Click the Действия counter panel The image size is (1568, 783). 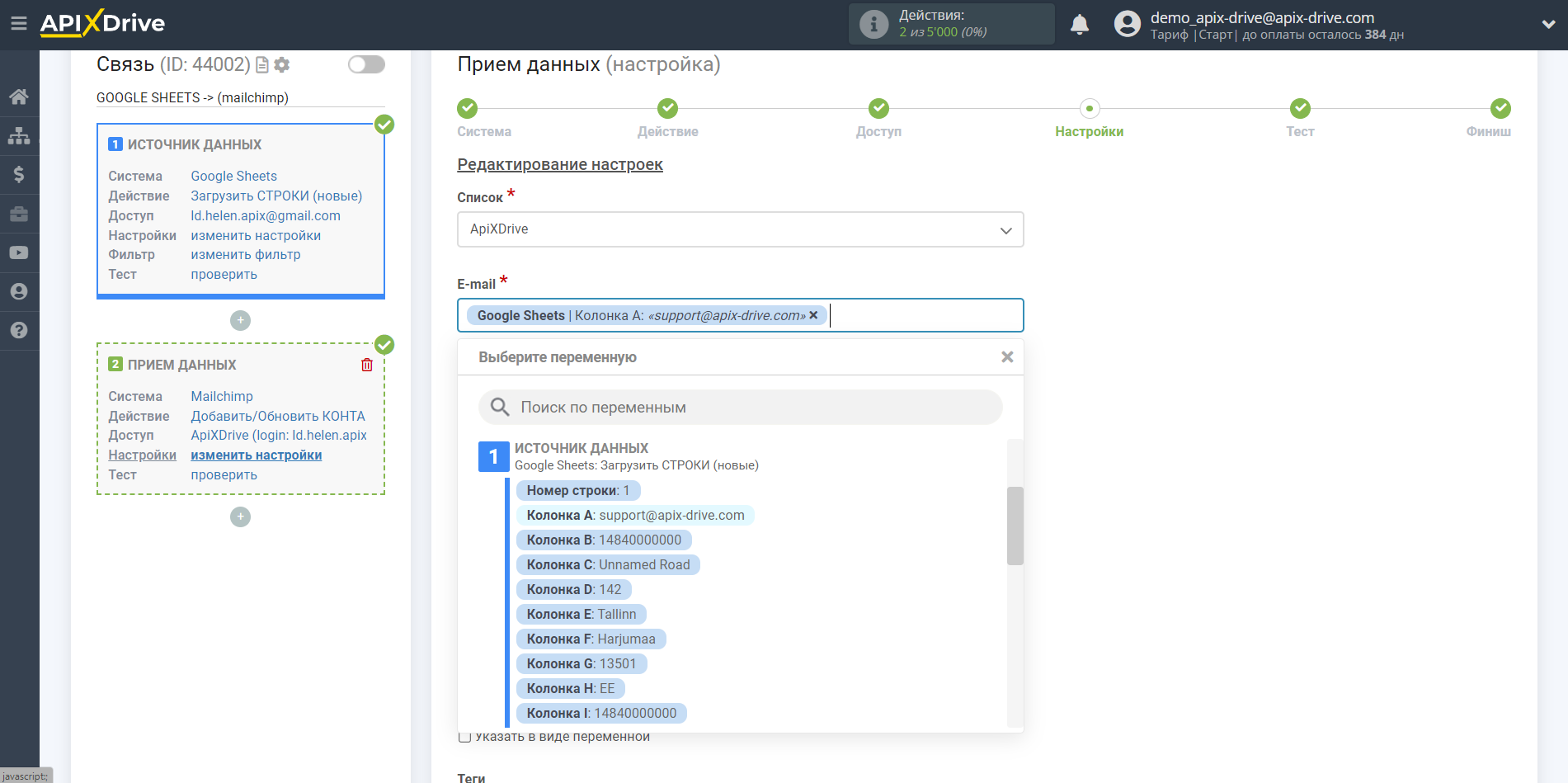tap(952, 24)
